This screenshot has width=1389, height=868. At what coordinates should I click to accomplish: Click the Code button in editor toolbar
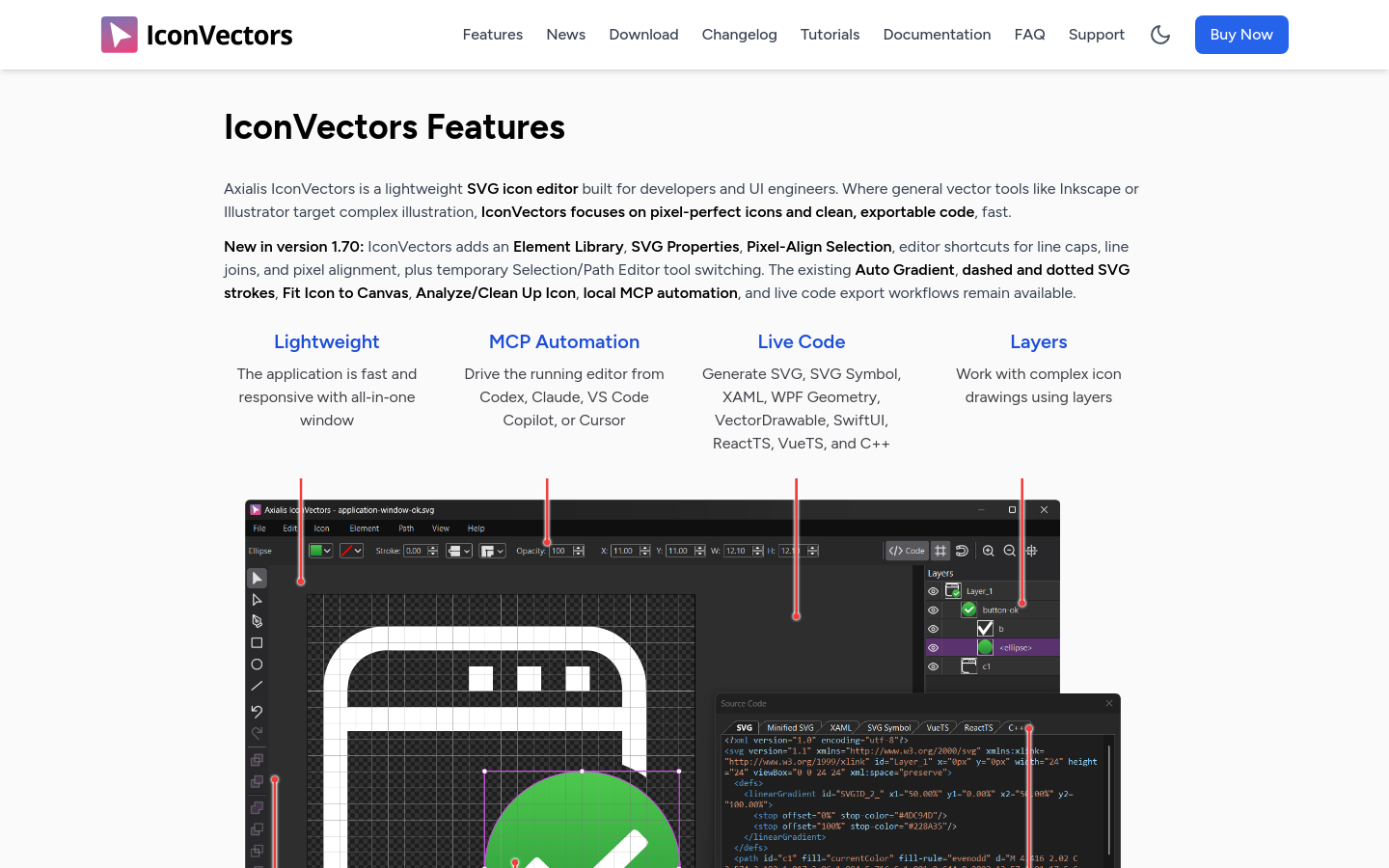coord(907,551)
